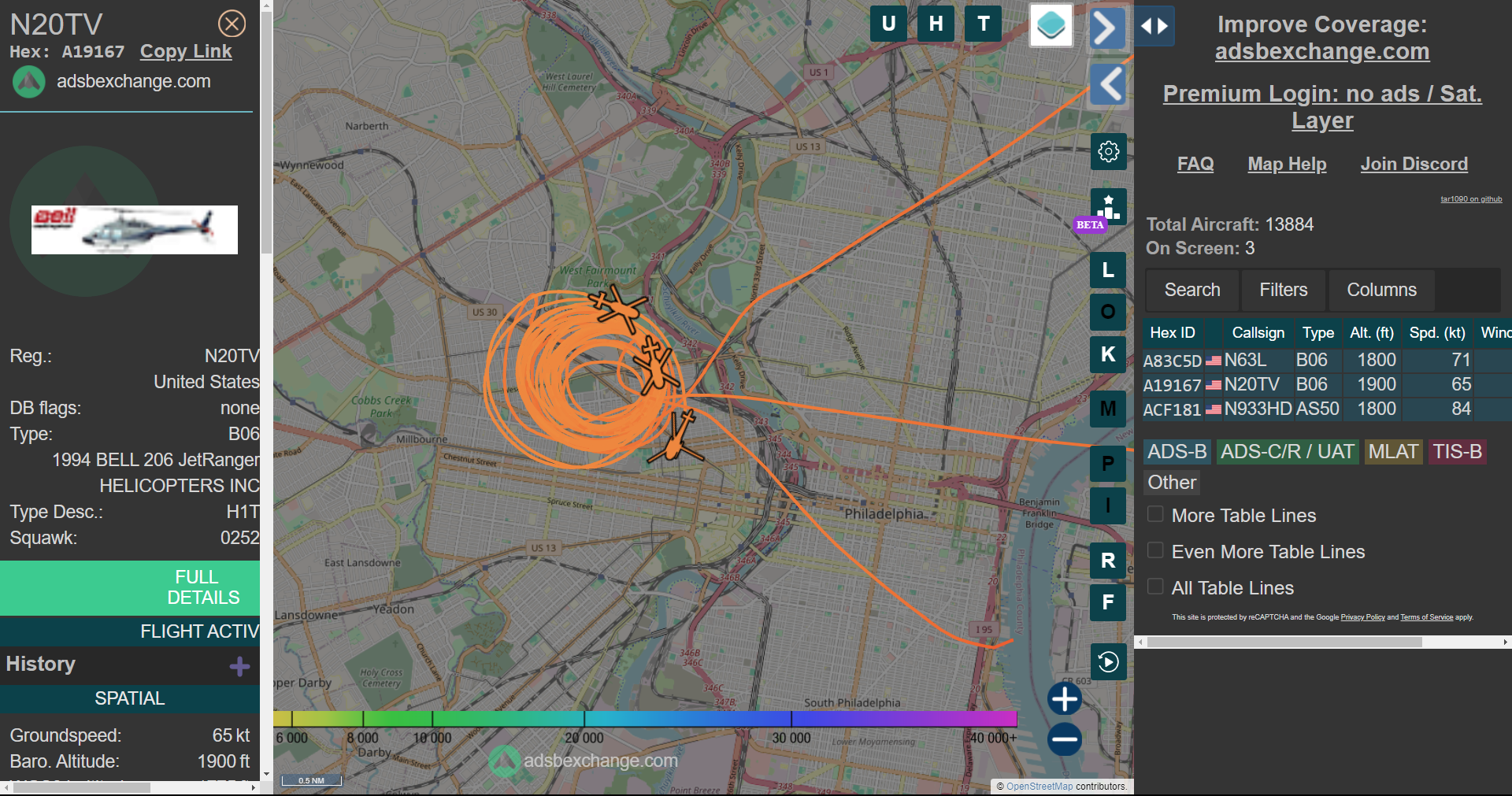1512x796 pixels.
Task: Zoom out with the minus button
Action: pyautogui.click(x=1065, y=739)
